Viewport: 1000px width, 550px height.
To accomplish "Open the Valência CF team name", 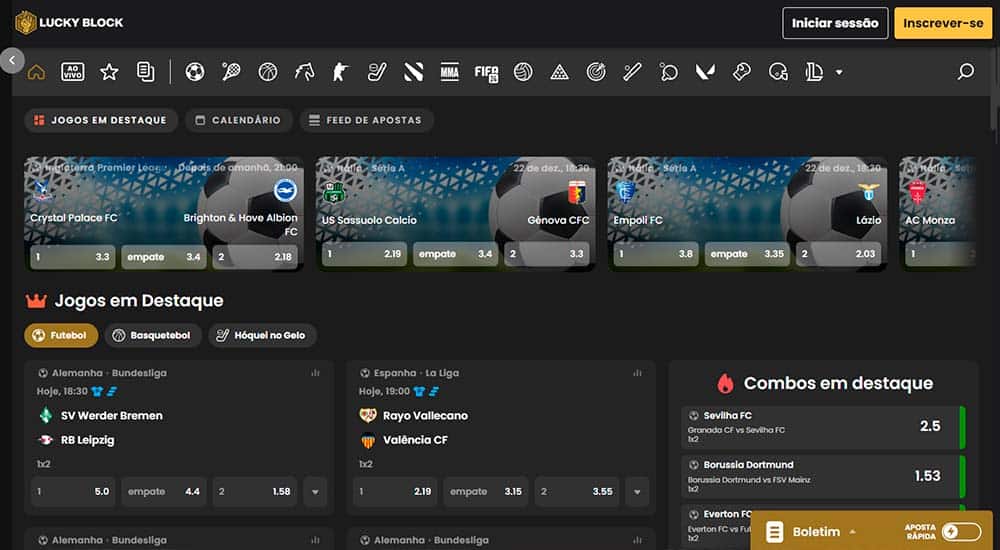I will pos(415,440).
